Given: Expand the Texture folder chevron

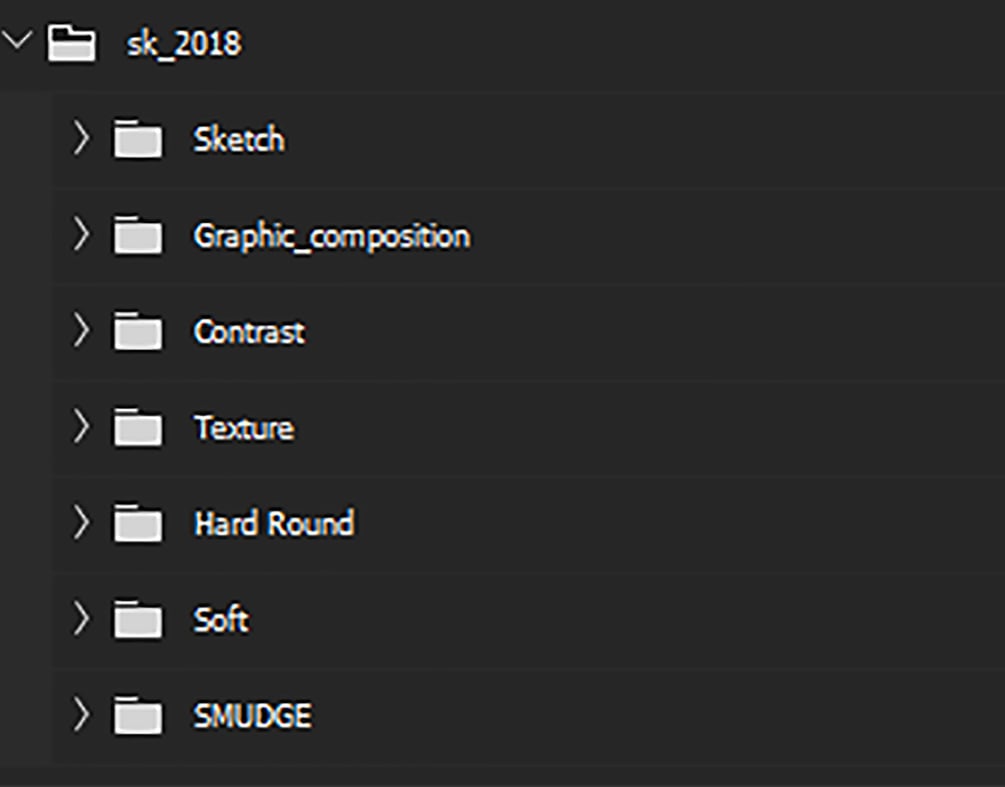Looking at the screenshot, I should [x=80, y=426].
